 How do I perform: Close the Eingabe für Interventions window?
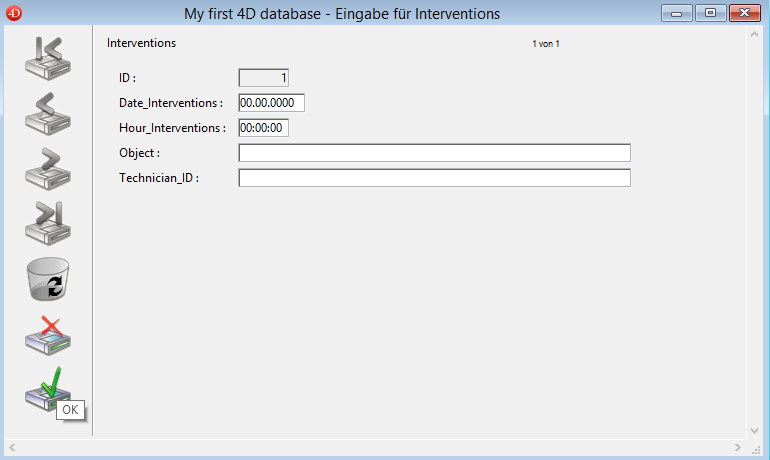point(744,13)
